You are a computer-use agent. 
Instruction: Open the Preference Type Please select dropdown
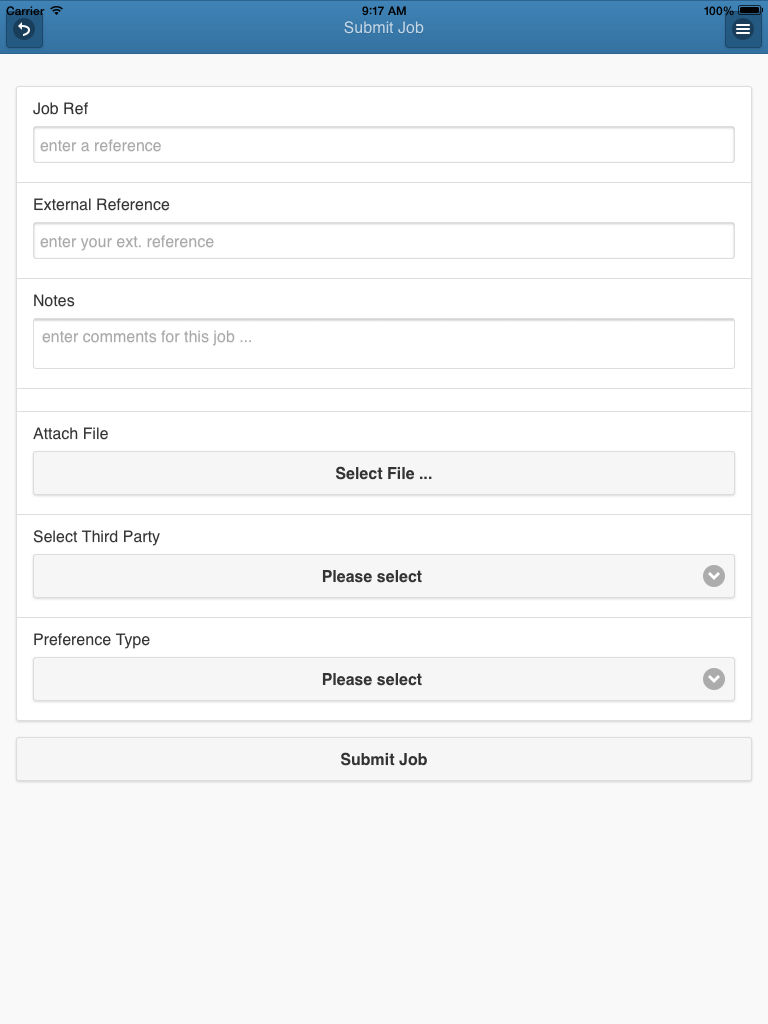click(384, 679)
